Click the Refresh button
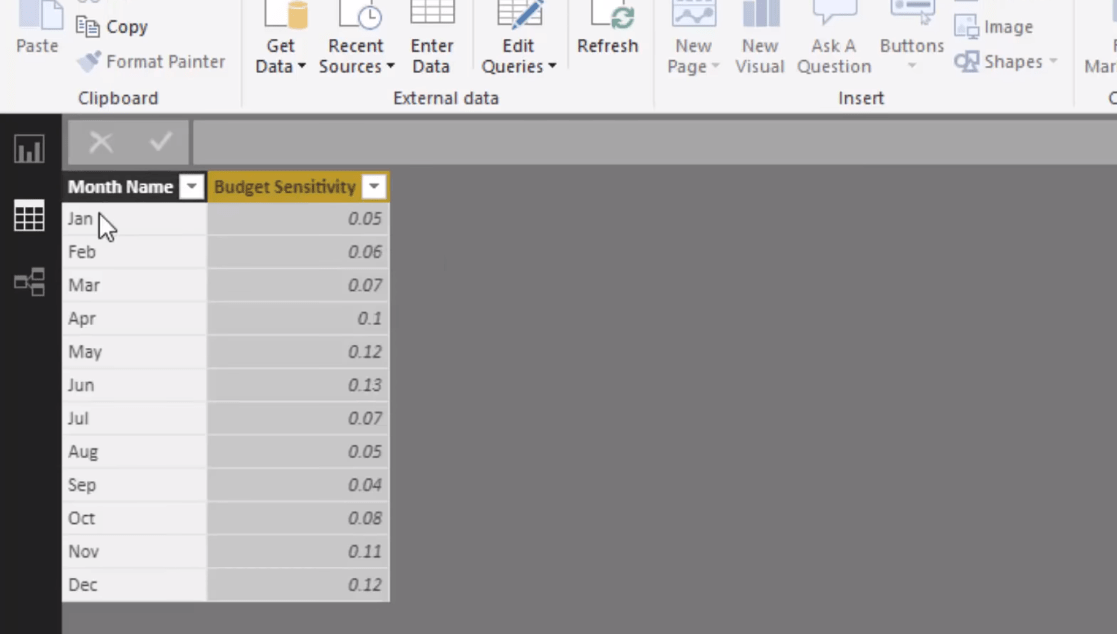The width and height of the screenshot is (1117, 634). click(608, 28)
